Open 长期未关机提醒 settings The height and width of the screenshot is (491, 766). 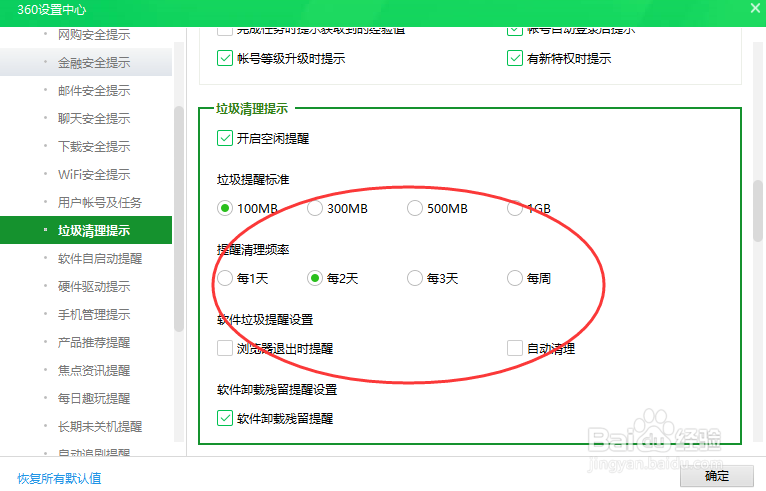100,427
